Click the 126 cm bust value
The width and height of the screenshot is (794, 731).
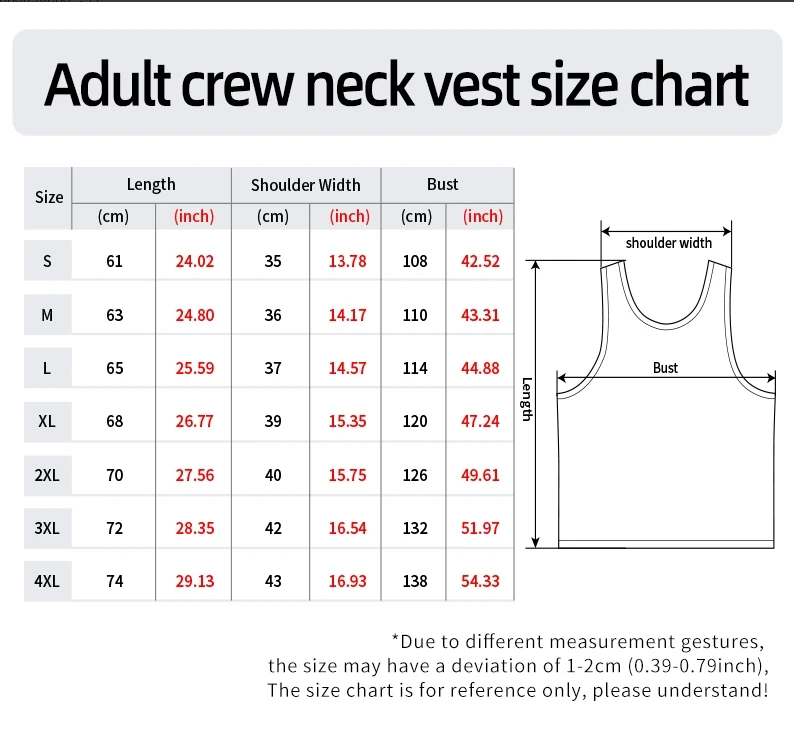tap(414, 475)
